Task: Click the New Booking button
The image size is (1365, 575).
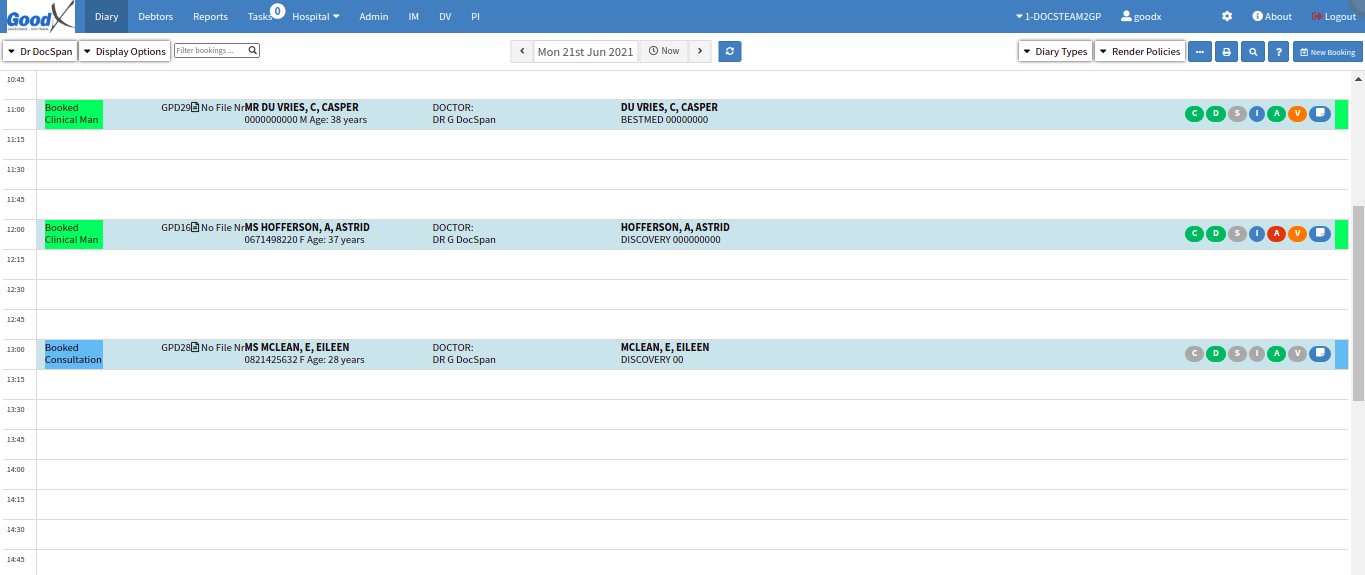Action: click(x=1327, y=52)
